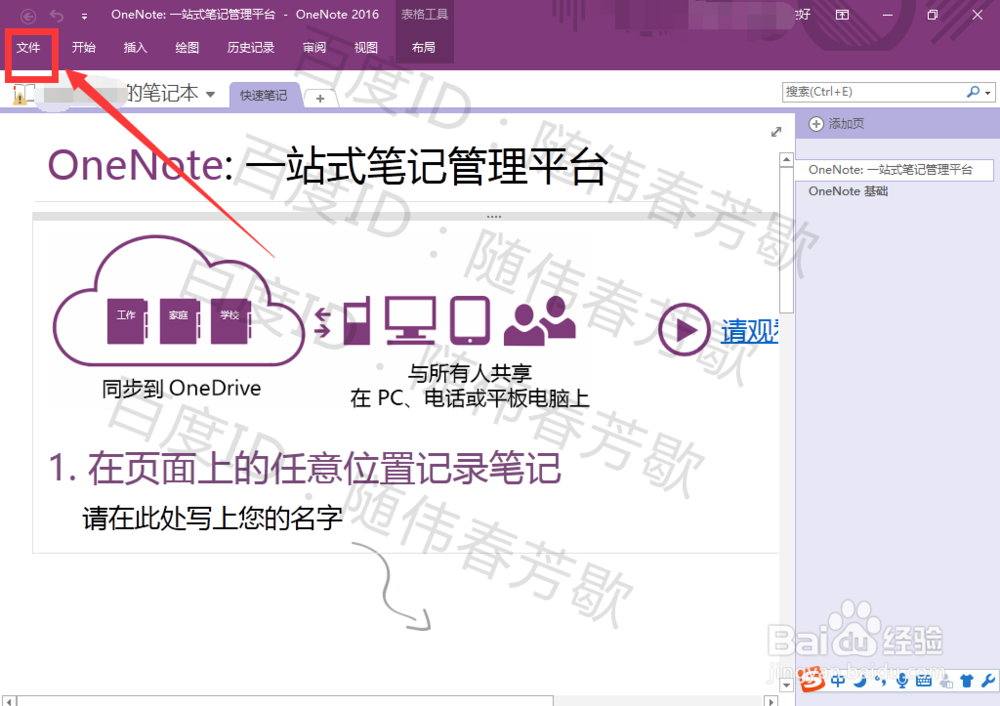
Task: Toggle Chinese/English input with the 中 icon
Action: (x=838, y=680)
